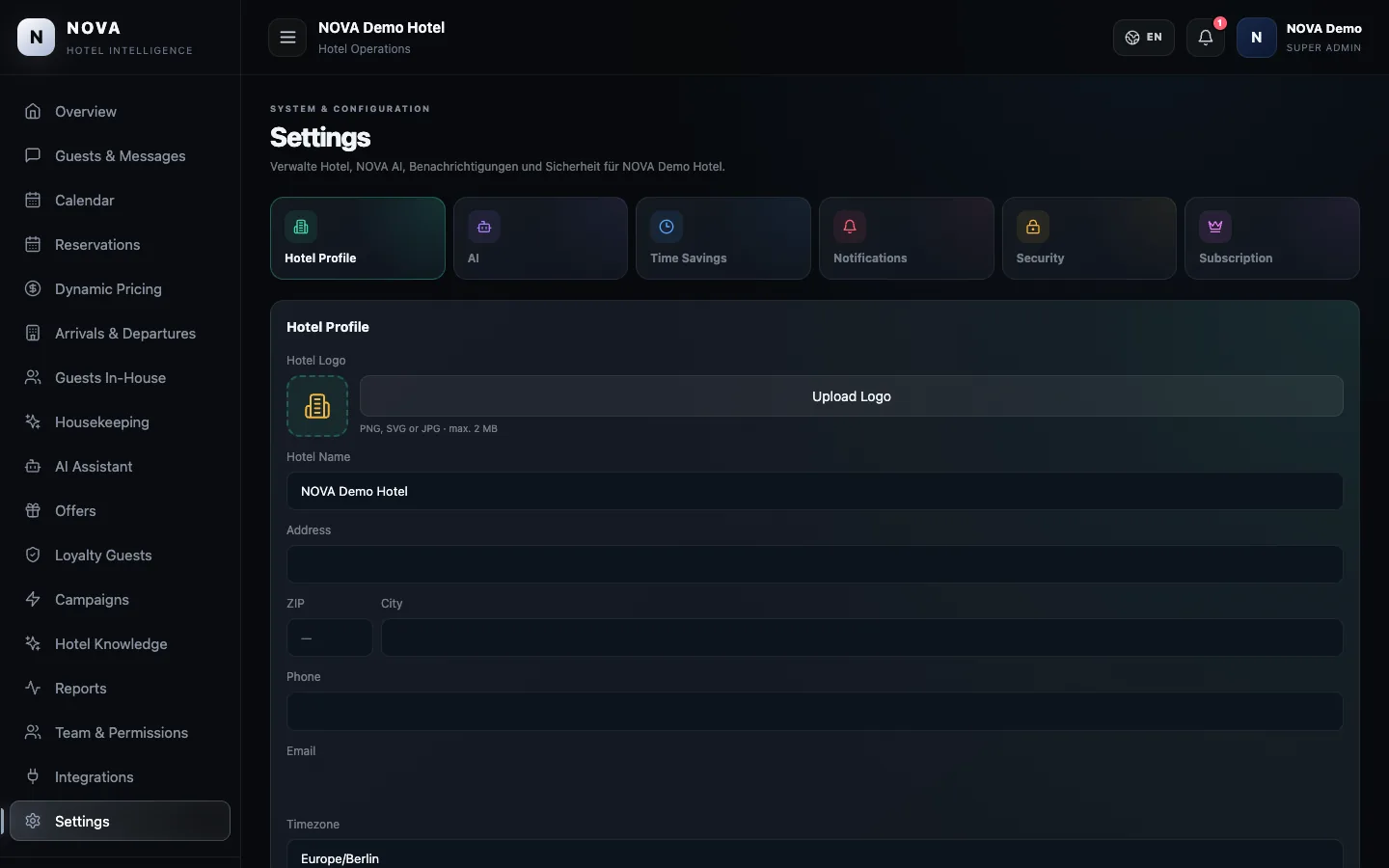Click the Offers gift icon

tap(33, 510)
